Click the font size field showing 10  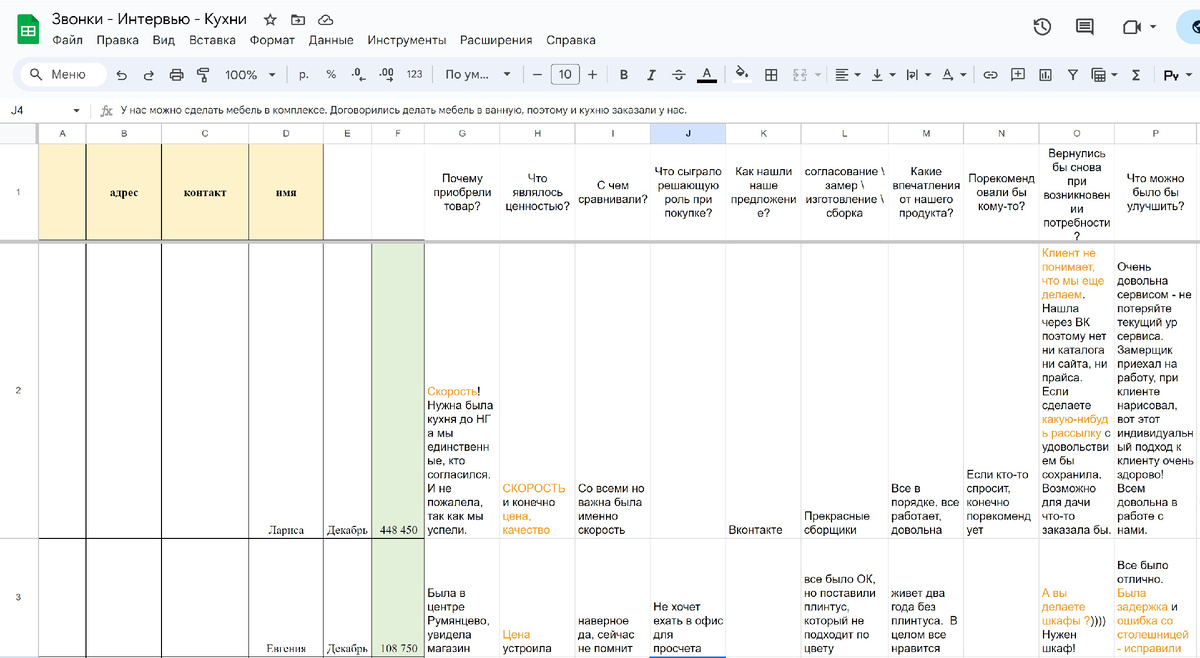pyautogui.click(x=565, y=75)
